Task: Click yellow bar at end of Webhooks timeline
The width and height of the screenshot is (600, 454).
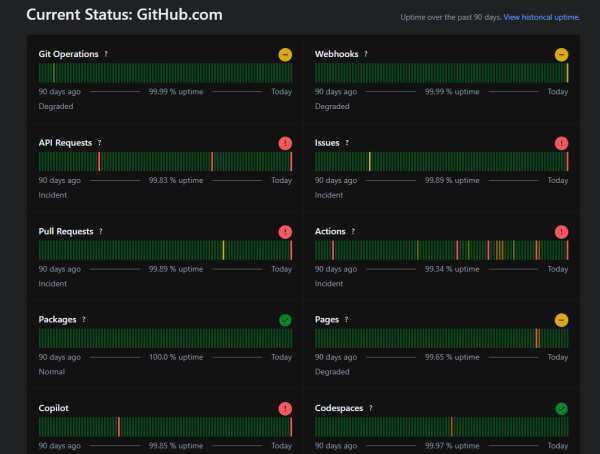Action: click(567, 73)
